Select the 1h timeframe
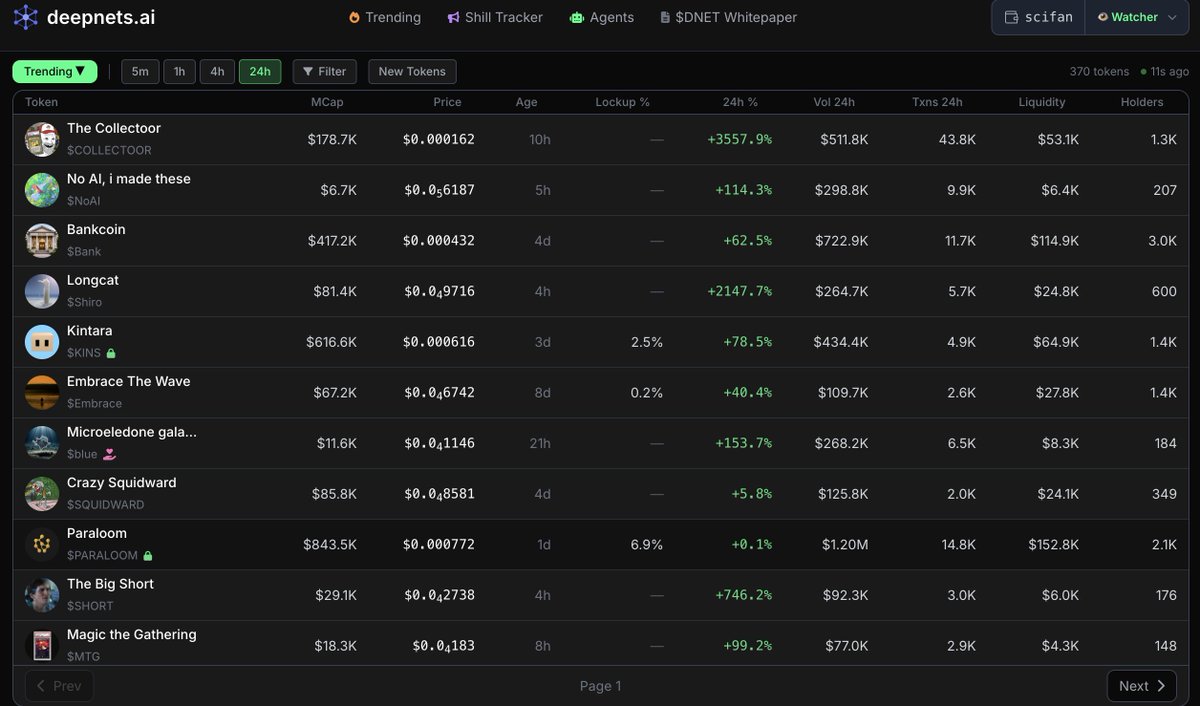This screenshot has height=706, width=1200. click(179, 71)
